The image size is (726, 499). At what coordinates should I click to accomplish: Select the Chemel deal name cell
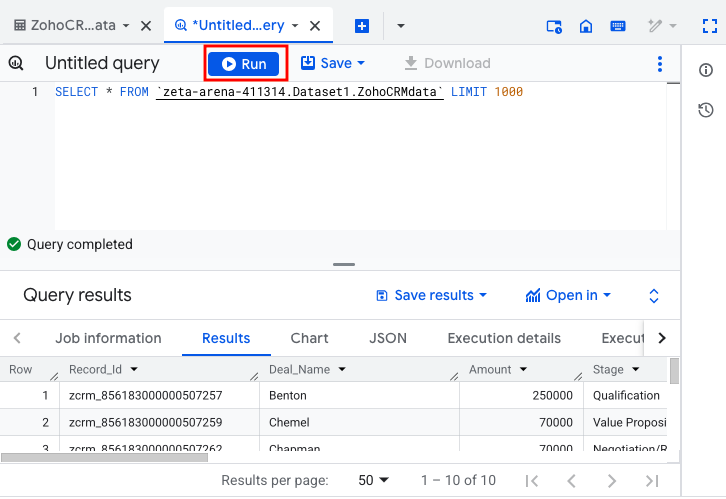[x=359, y=422]
